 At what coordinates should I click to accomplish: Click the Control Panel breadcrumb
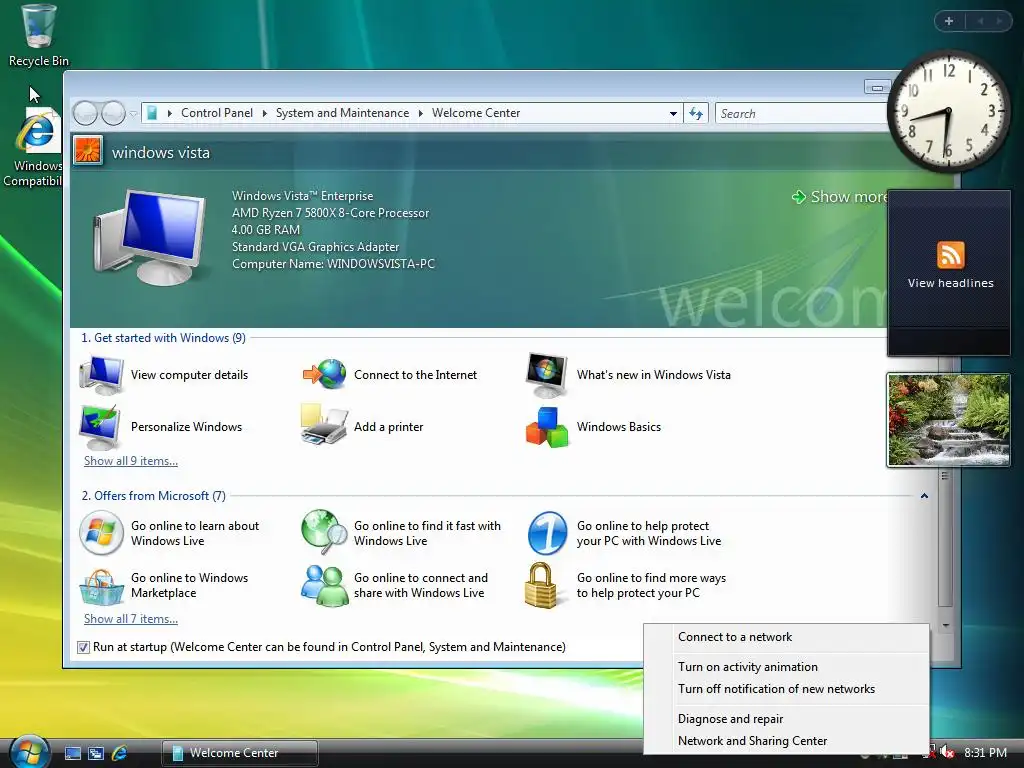[x=216, y=113]
